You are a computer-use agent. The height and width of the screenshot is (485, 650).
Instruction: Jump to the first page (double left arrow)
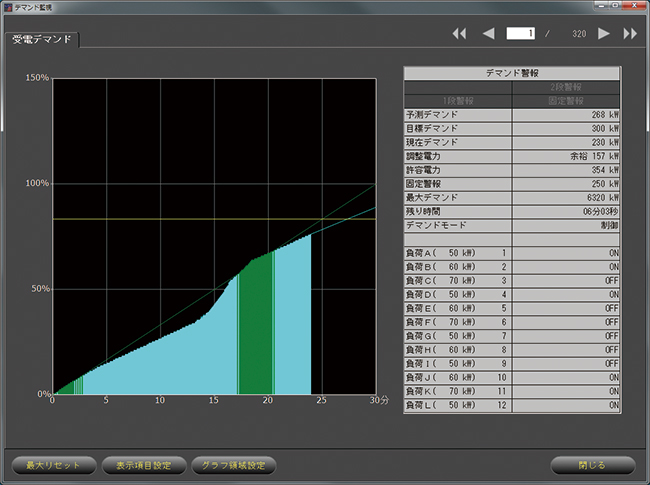click(x=459, y=34)
